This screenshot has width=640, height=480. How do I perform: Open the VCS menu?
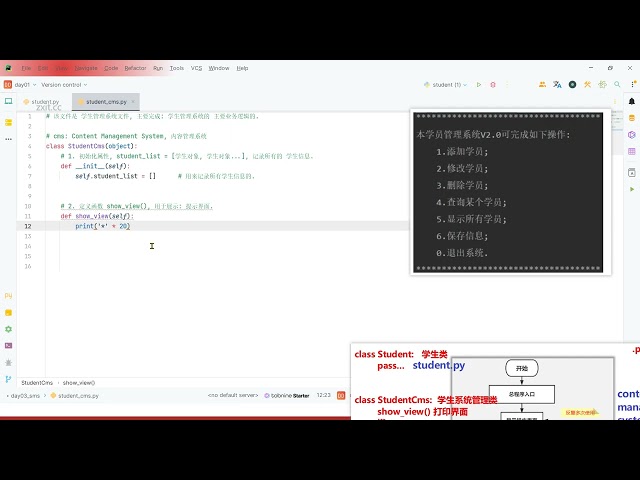click(196, 68)
